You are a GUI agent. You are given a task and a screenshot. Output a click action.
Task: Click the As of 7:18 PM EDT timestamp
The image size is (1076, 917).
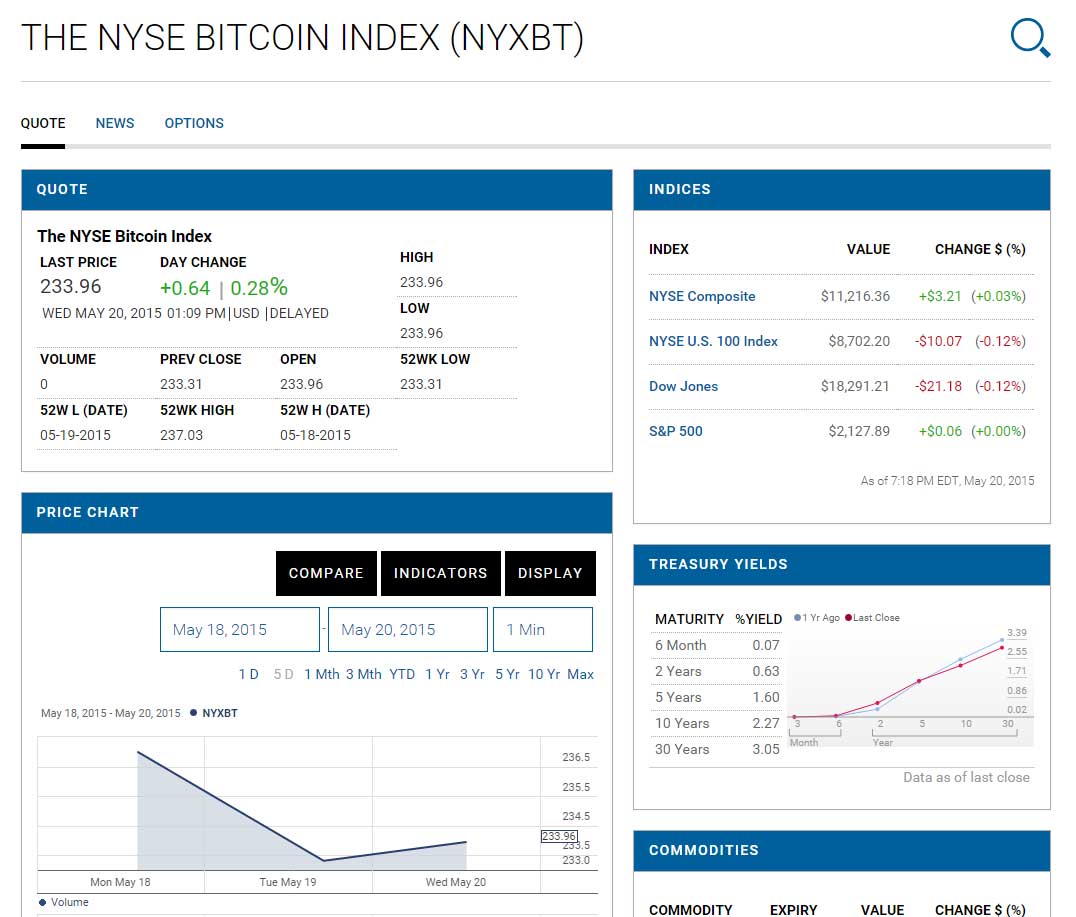[947, 481]
